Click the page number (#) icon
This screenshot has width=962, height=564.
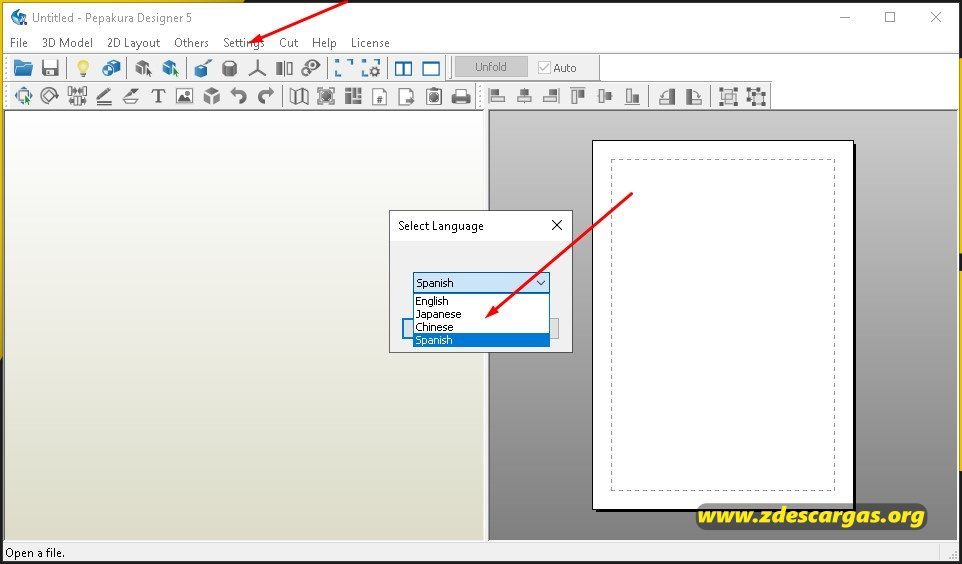[380, 96]
